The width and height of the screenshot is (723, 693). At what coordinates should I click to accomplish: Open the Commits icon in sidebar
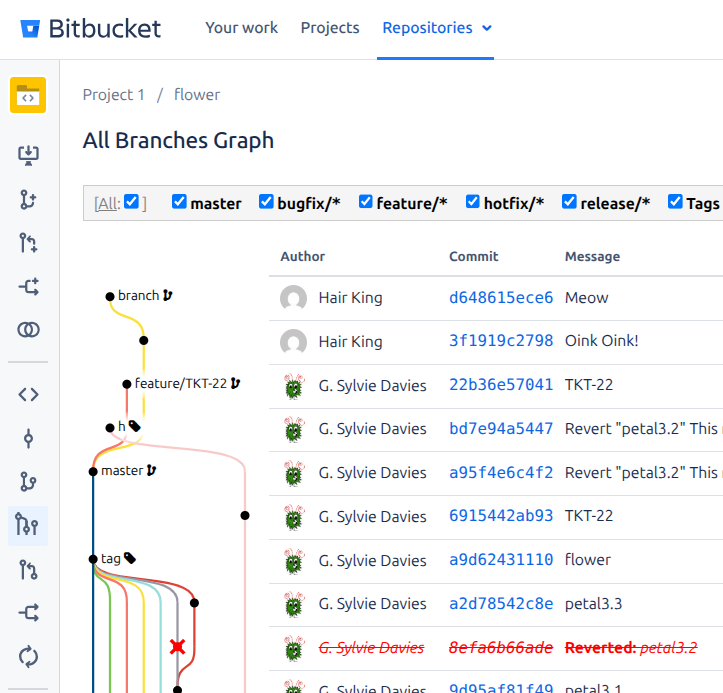tap(28, 438)
